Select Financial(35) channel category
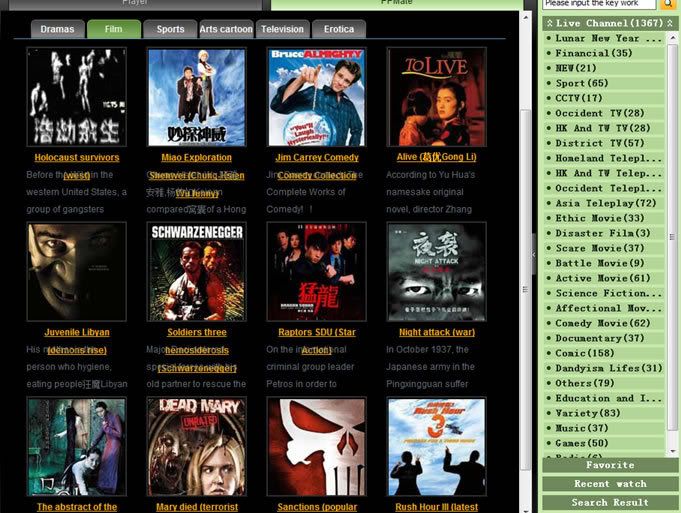Viewport: 681px width, 513px height. 604,53
